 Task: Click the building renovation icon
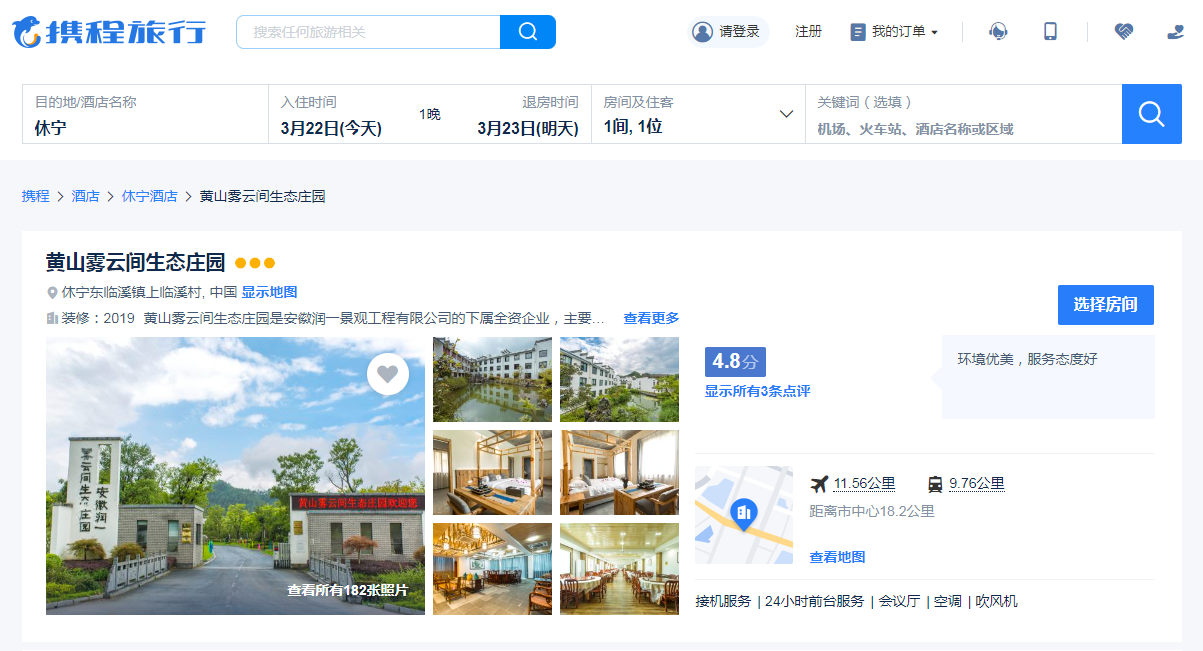pos(53,318)
